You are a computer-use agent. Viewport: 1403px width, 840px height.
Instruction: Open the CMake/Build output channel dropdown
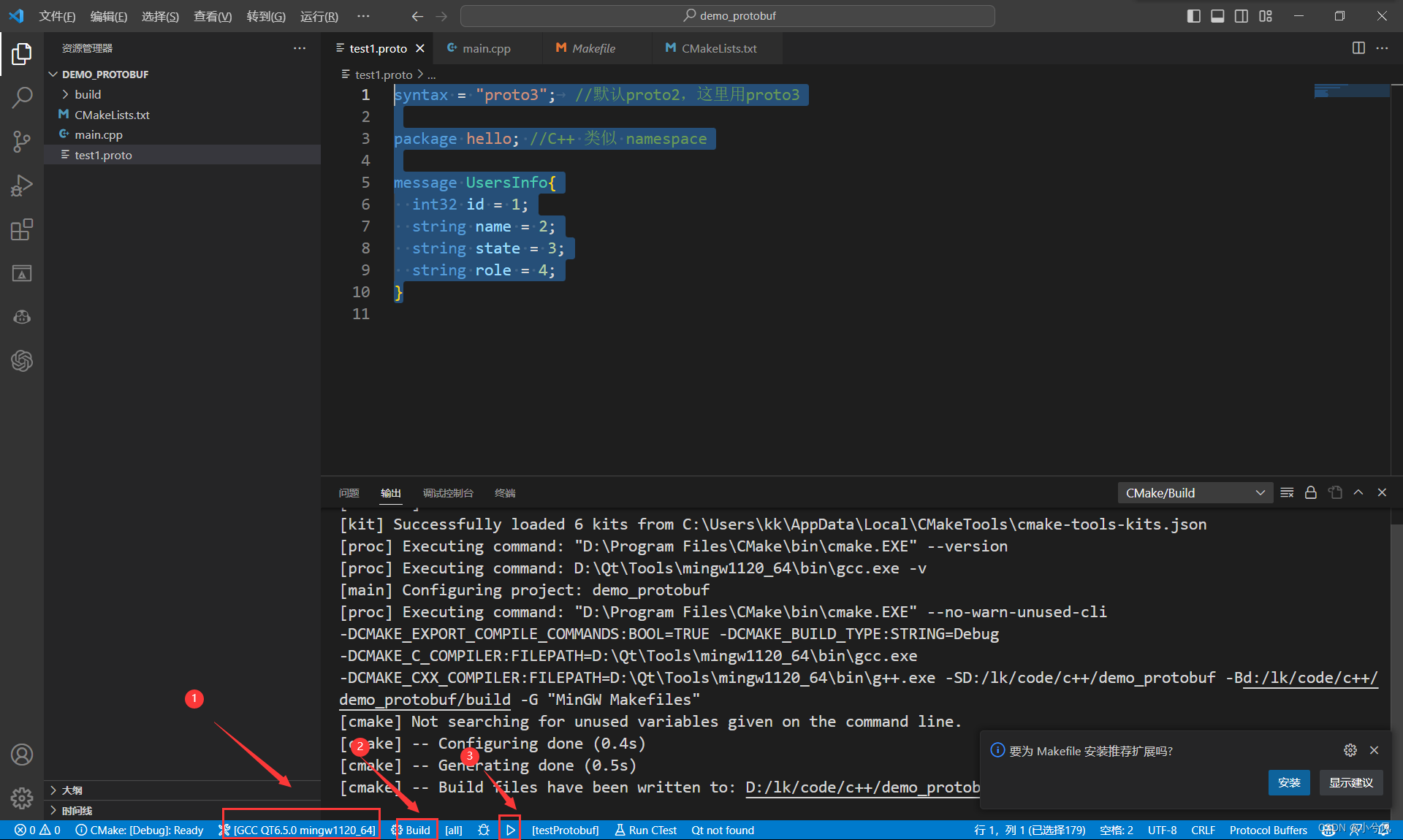tap(1195, 493)
